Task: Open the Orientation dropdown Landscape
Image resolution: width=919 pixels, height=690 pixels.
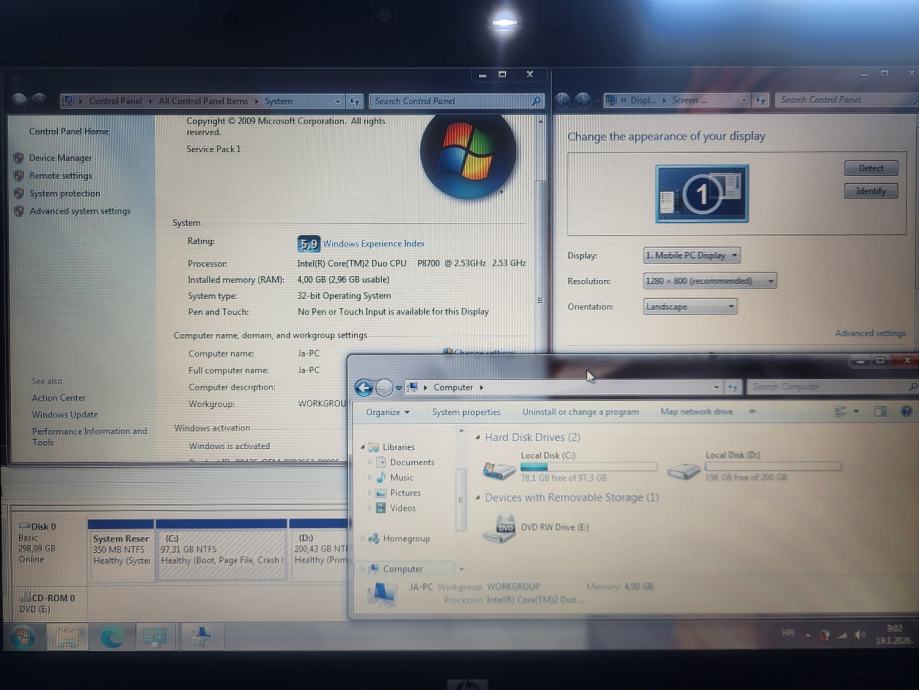Action: coord(690,307)
